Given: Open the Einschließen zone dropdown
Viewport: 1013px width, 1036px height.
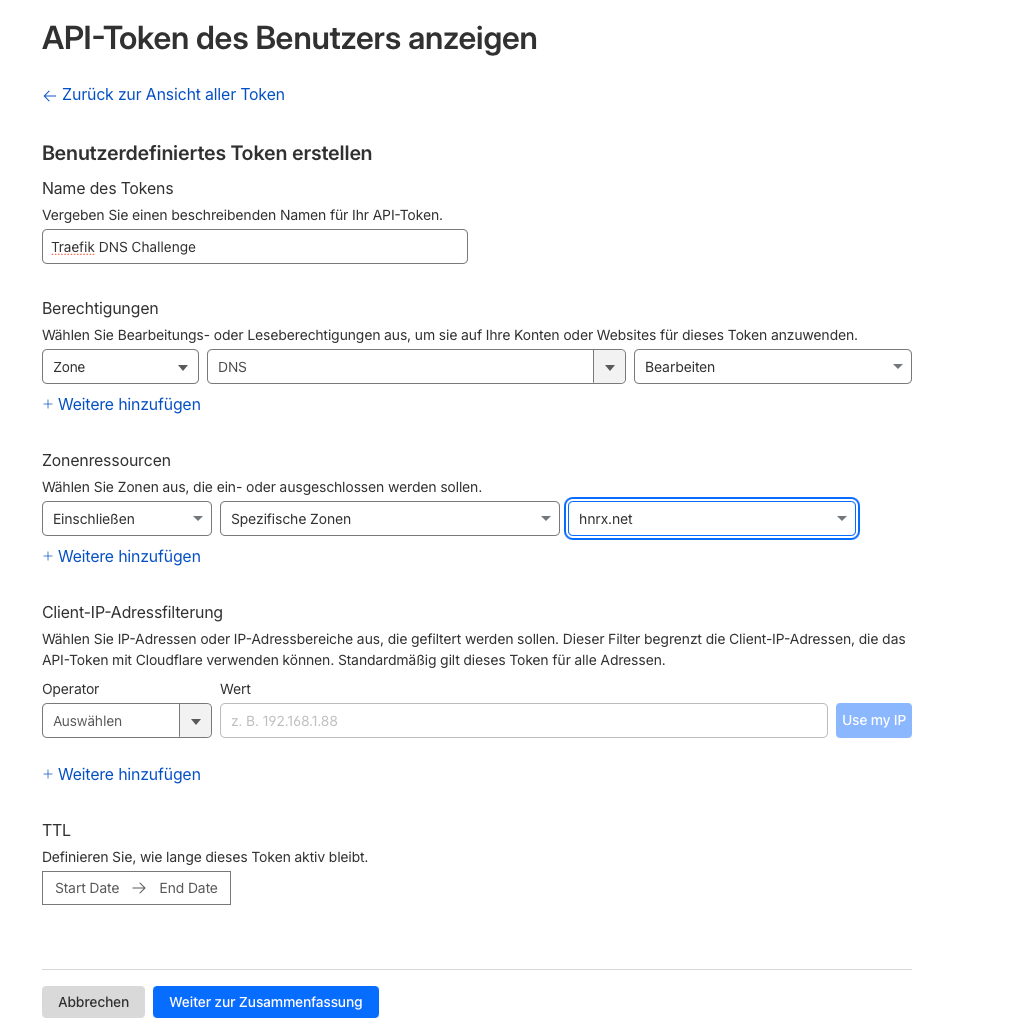Looking at the screenshot, I should [x=126, y=519].
